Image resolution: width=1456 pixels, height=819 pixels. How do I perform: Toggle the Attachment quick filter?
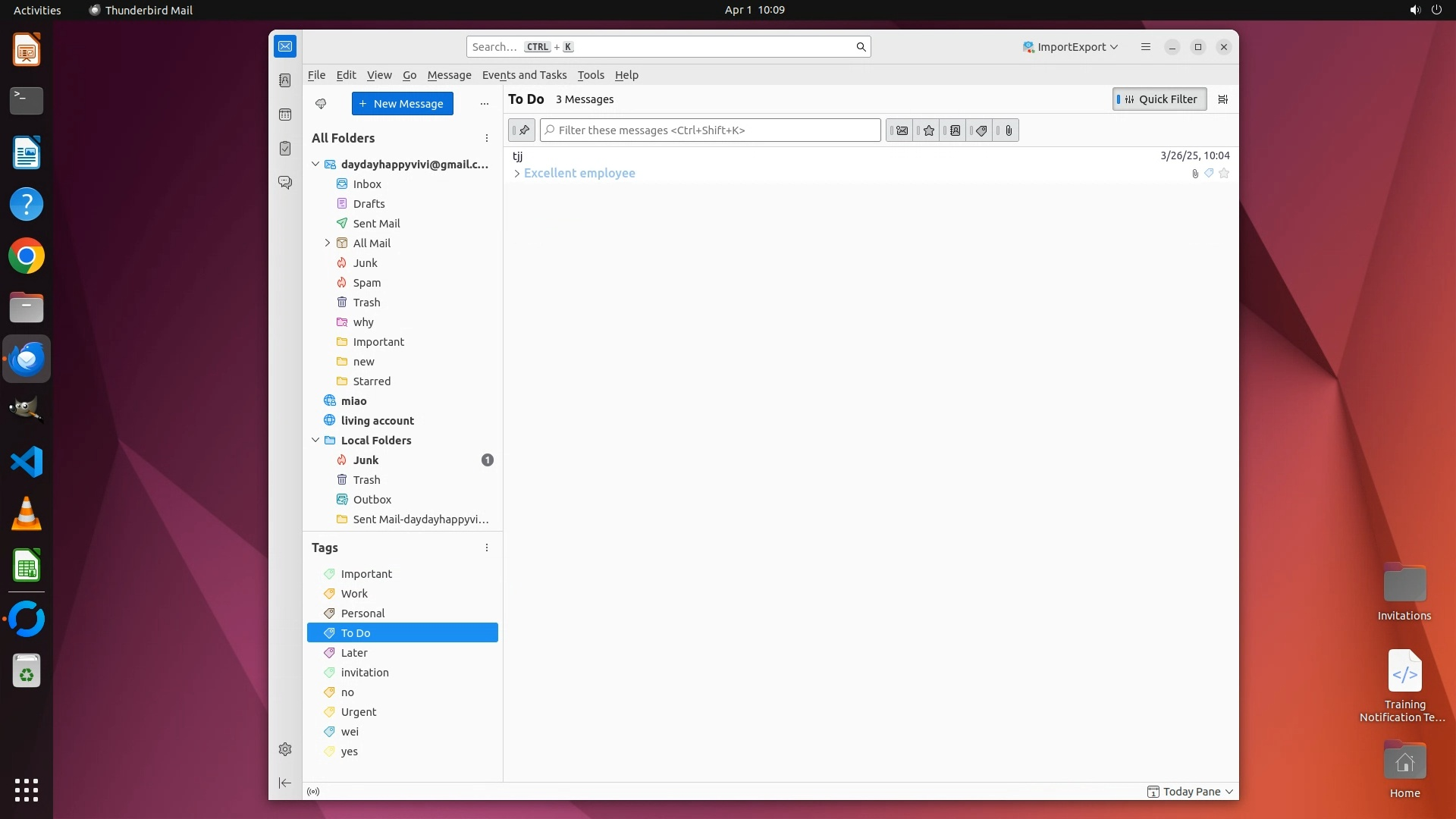[1008, 130]
